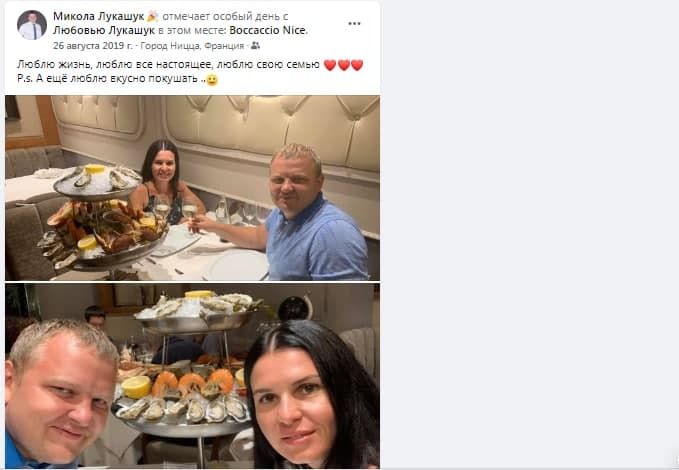The height and width of the screenshot is (470, 679).
Task: Click the first red heart emoji
Action: (330, 65)
